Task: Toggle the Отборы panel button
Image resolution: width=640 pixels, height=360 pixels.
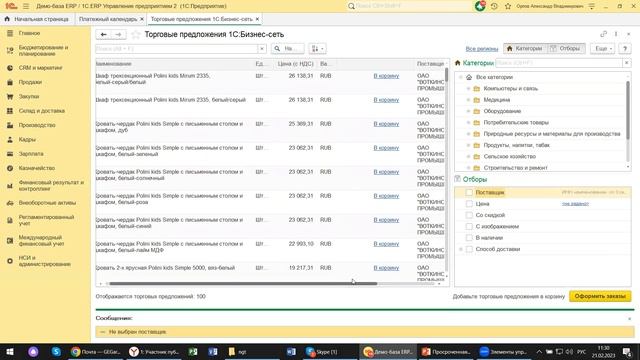Action: pyautogui.click(x=565, y=49)
